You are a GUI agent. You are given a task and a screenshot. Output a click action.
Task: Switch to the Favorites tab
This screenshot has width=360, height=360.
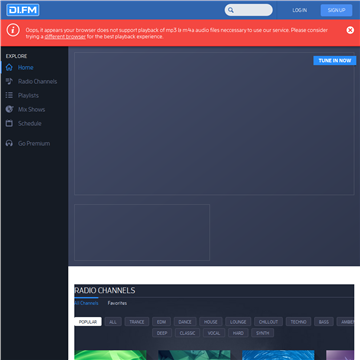click(117, 303)
